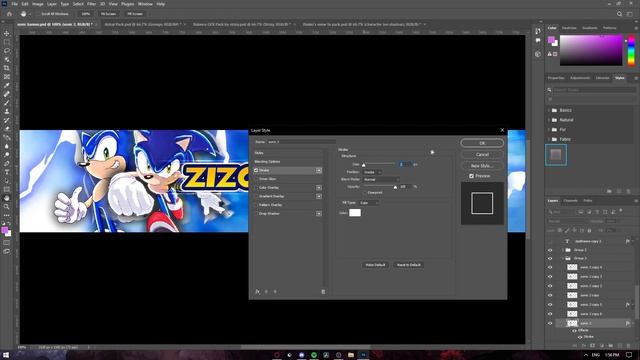Viewport: 640px width, 360px height.
Task: Select the gray style thumbnail in Styles panel
Action: point(556,155)
